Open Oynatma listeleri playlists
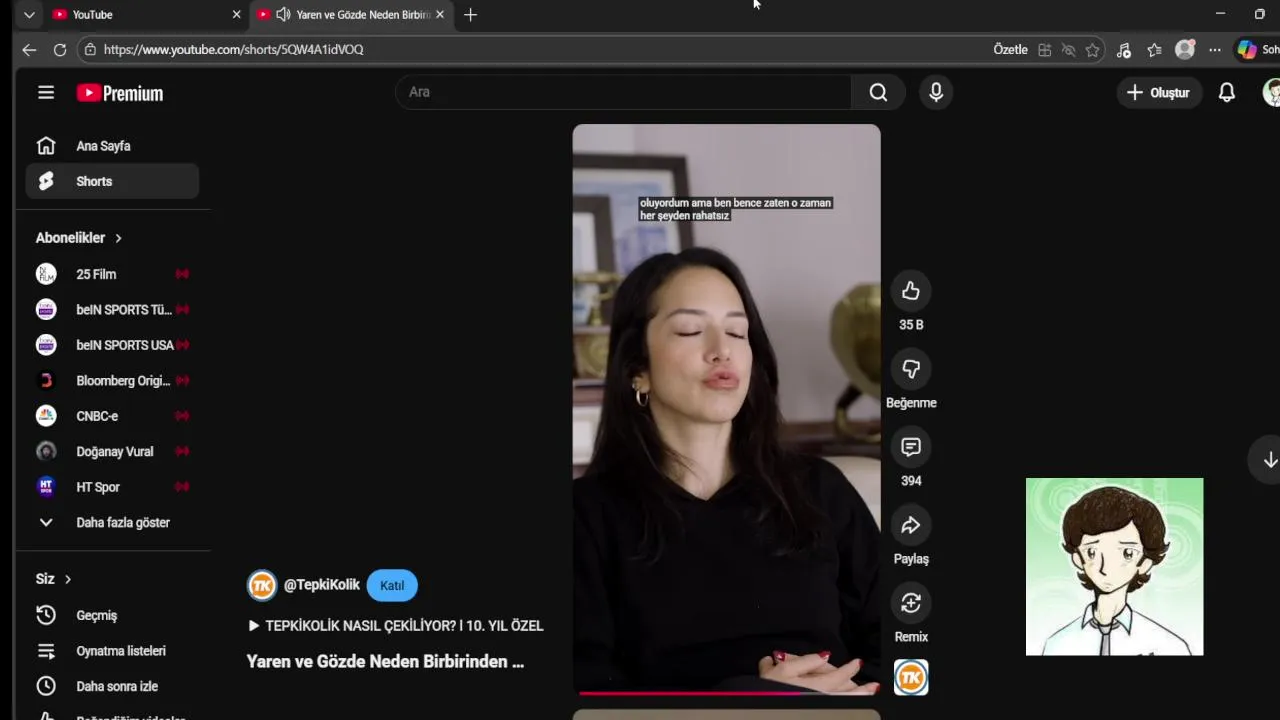Viewport: 1280px width, 720px height. (x=112, y=651)
